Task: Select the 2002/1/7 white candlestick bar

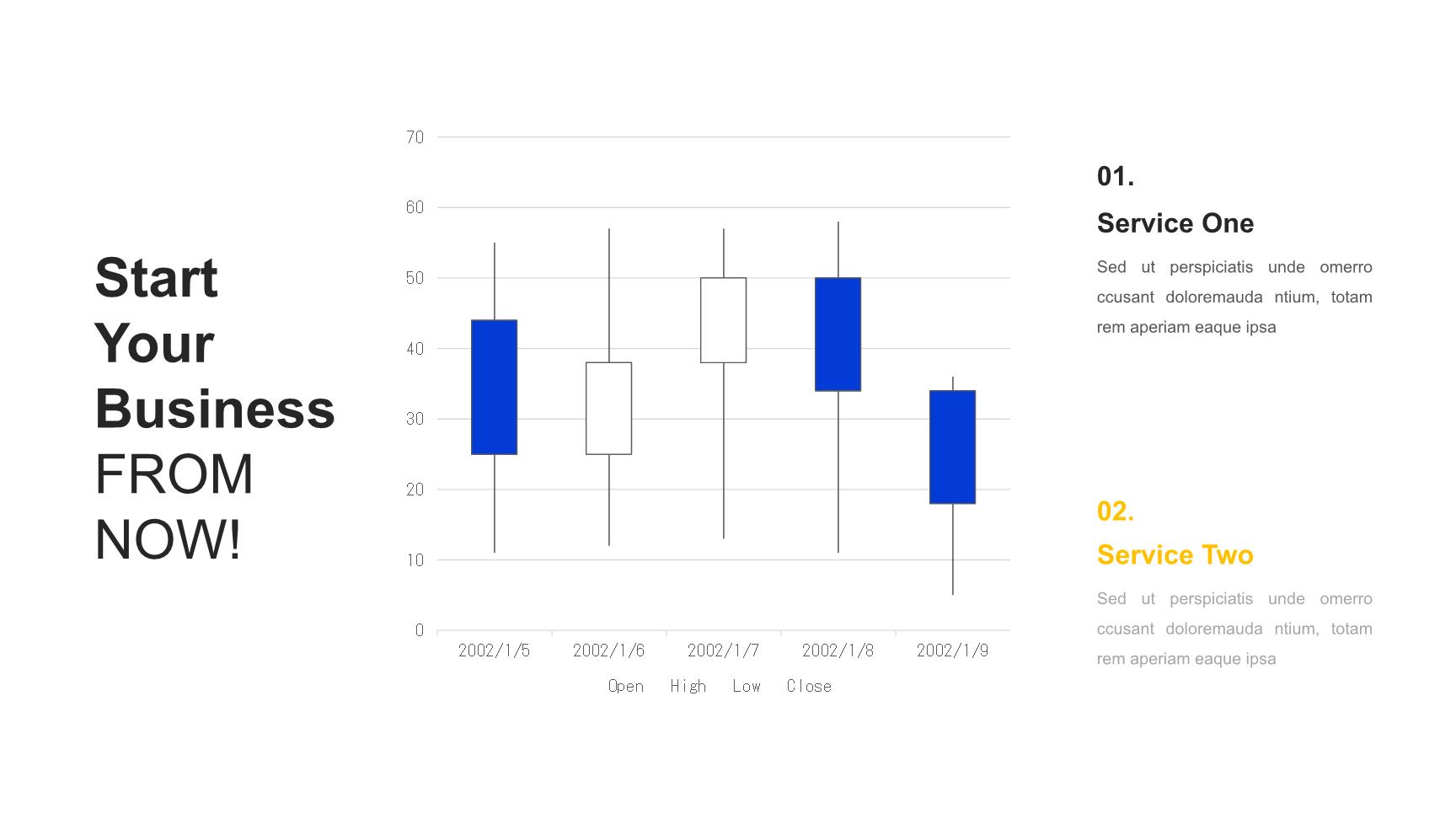Action: click(x=723, y=320)
